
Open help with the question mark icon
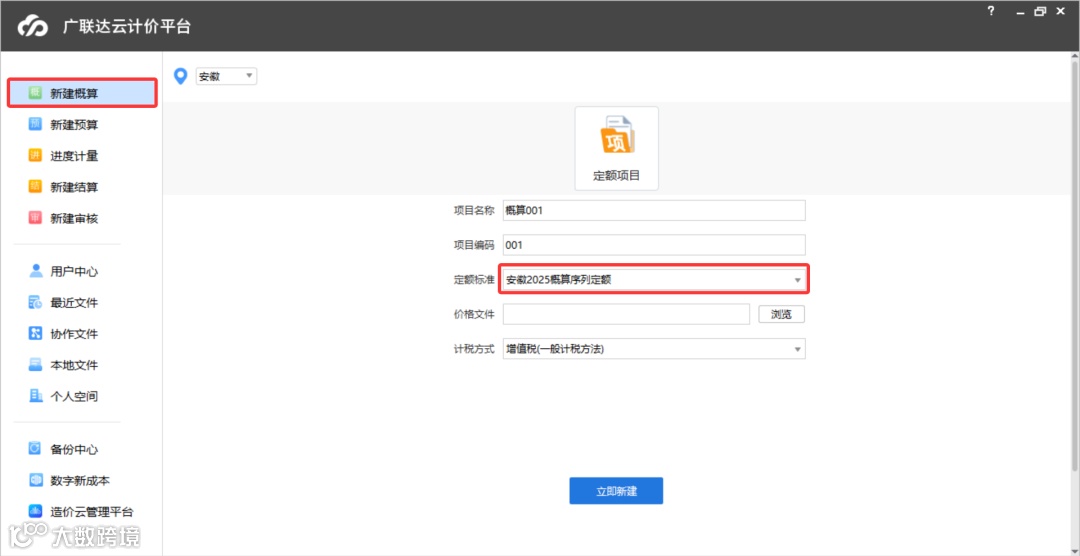coord(990,11)
